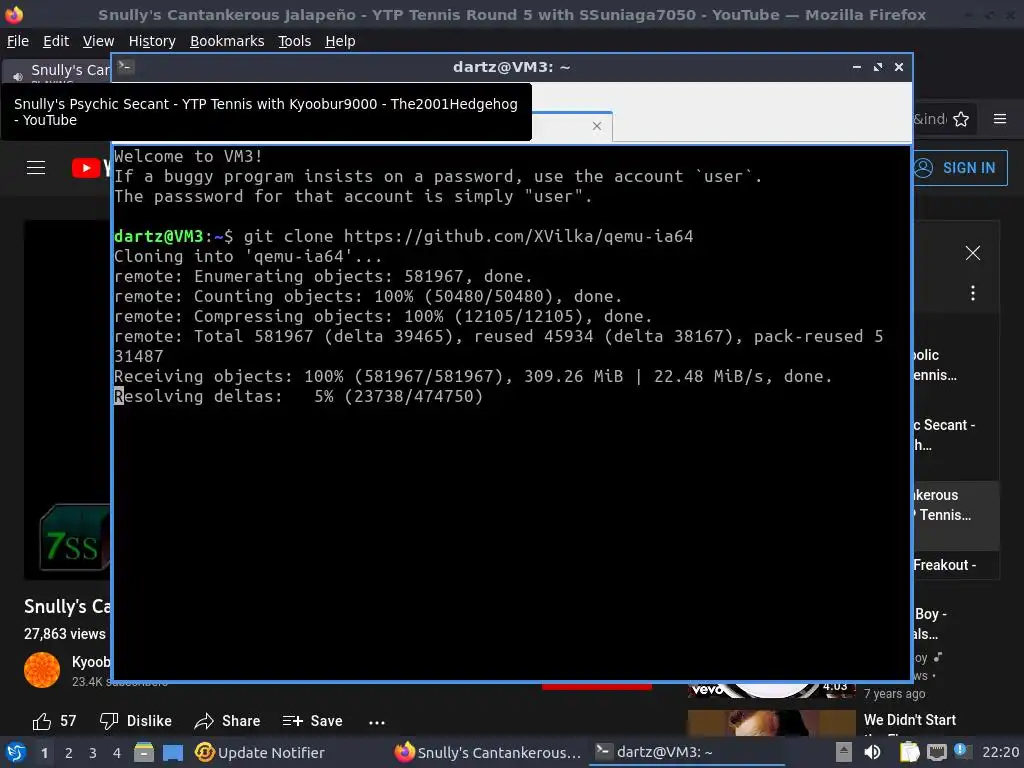Go to YouTube home via logo

(90, 168)
